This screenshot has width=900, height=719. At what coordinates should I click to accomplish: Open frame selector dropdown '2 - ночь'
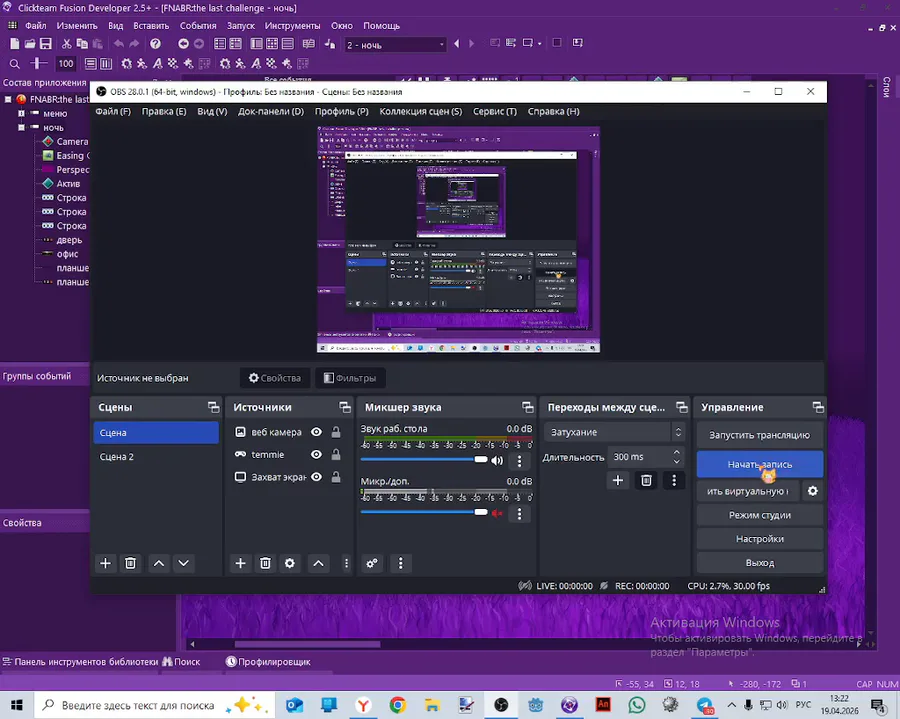click(395, 45)
